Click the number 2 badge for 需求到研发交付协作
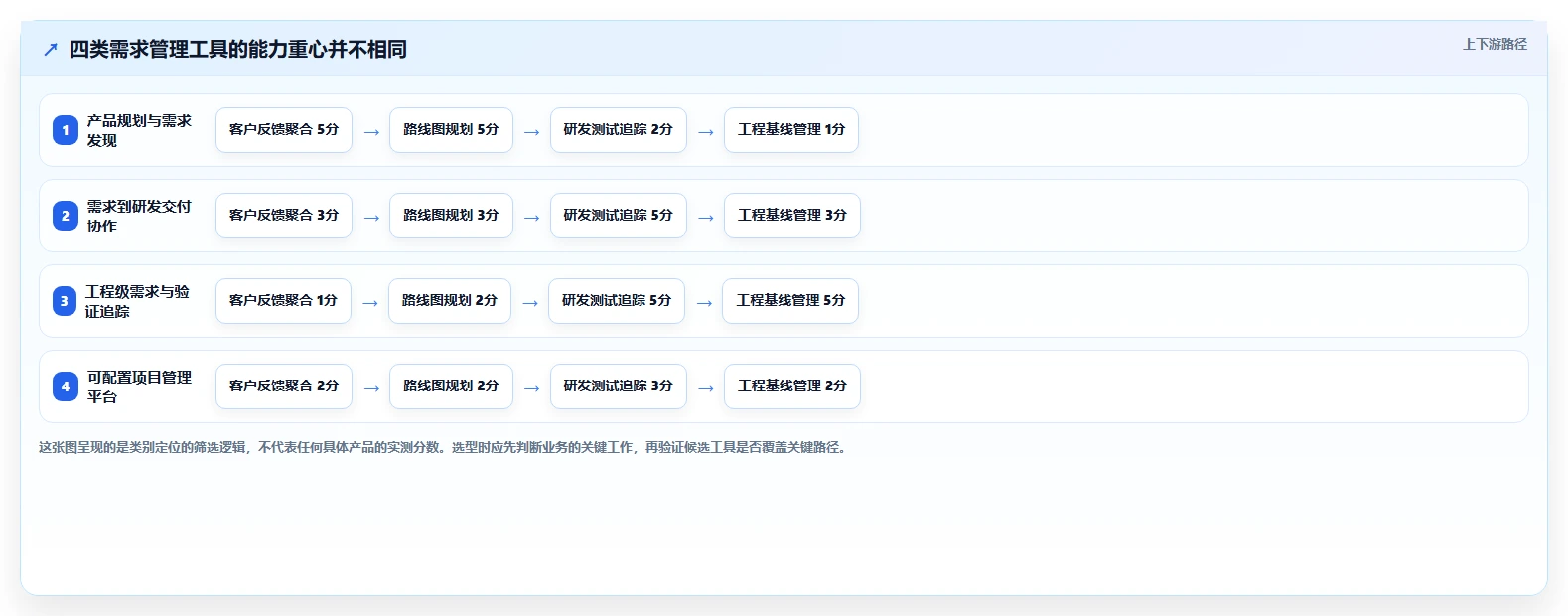This screenshot has width=1568, height=616. (66, 216)
